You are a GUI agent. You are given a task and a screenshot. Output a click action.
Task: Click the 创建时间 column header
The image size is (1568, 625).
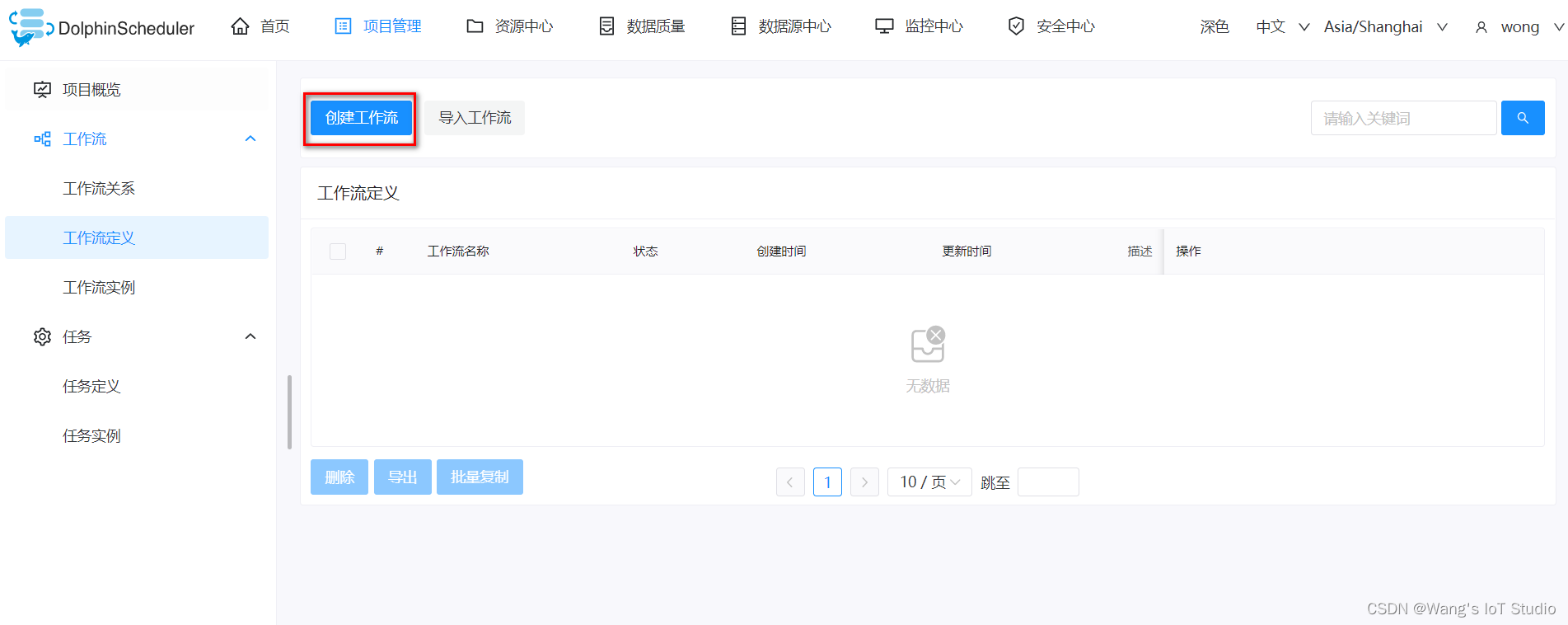point(781,251)
